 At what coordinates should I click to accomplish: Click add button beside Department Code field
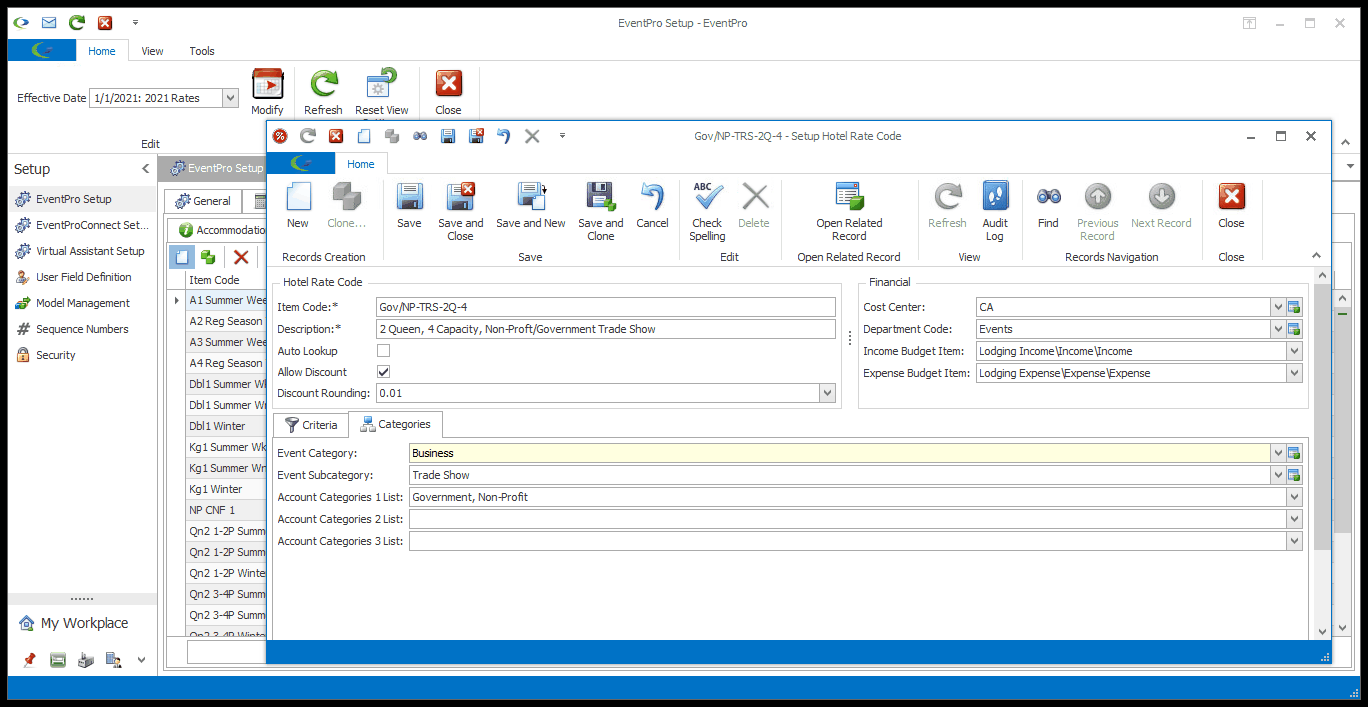click(1294, 329)
